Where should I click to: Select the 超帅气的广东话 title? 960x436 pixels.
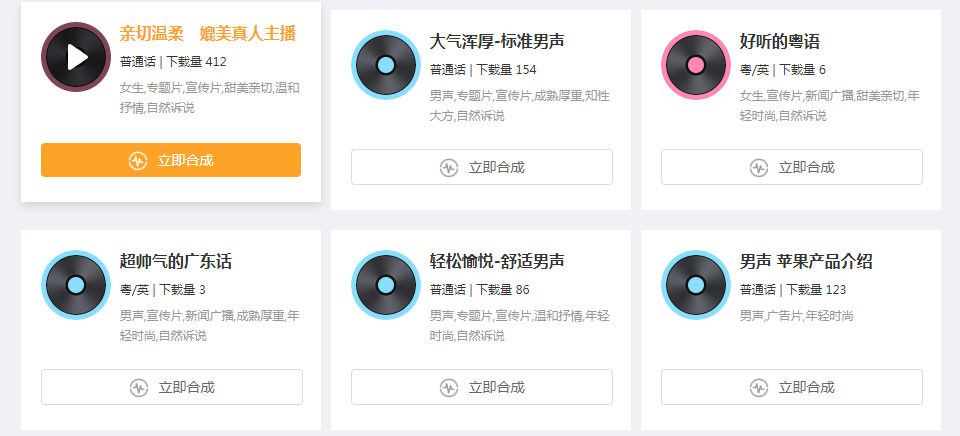pos(176,262)
